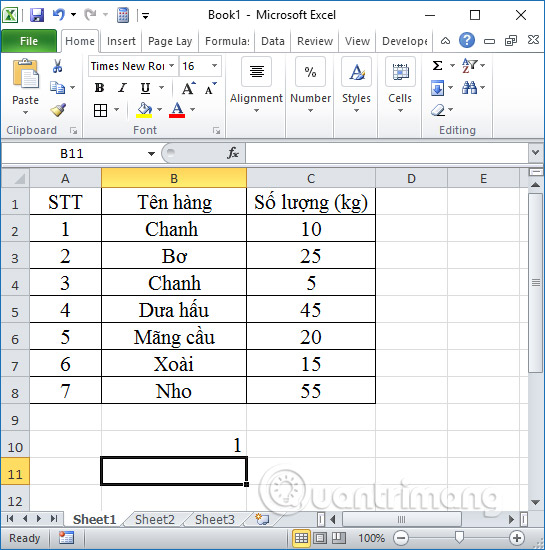Switch to the Page Layout tab
Viewport: 545px width, 550px height.
point(170,41)
